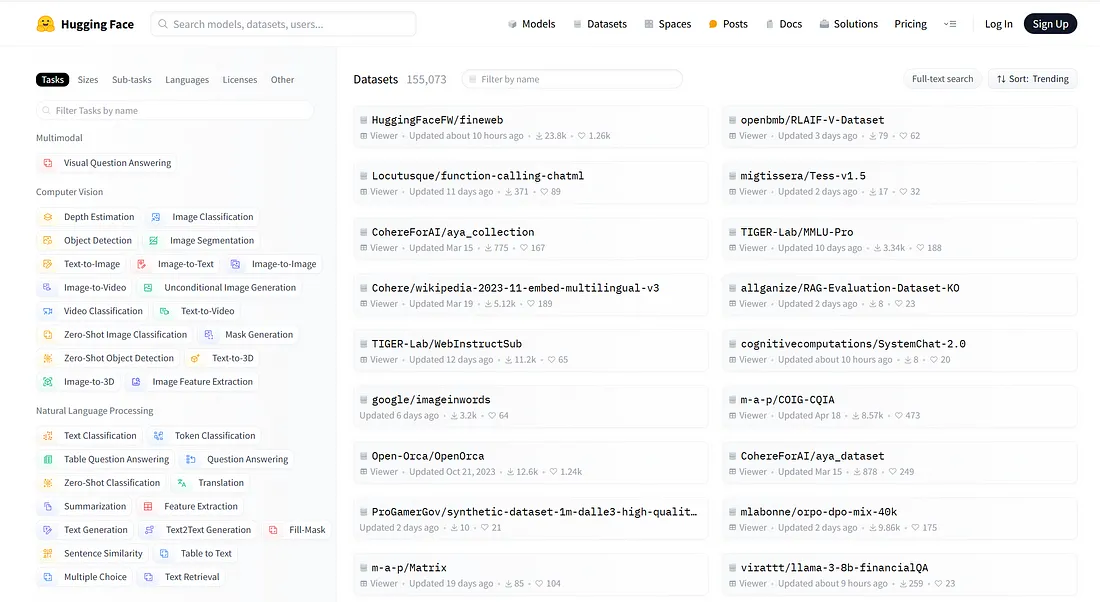Image resolution: width=1100 pixels, height=602 pixels.
Task: Open the Sort: Trending dropdown
Action: coord(1033,79)
